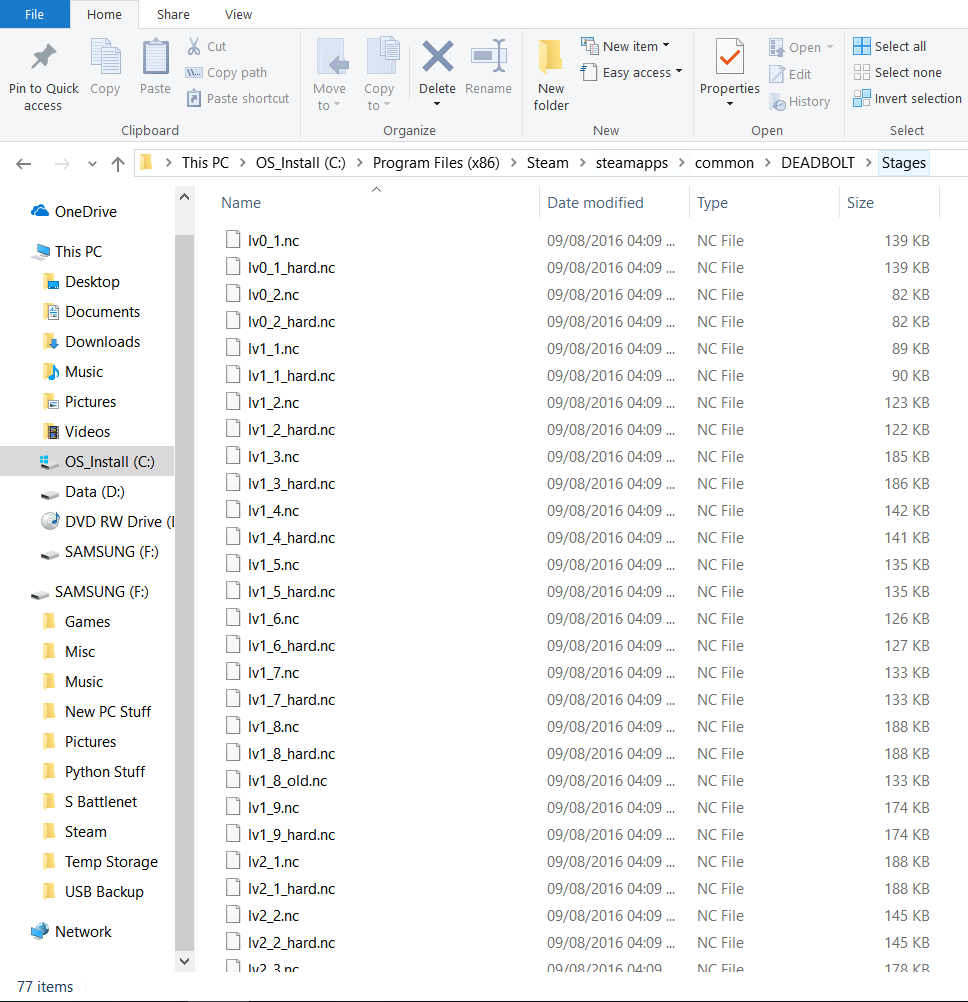
Task: Click the Rename icon
Action: point(489,56)
